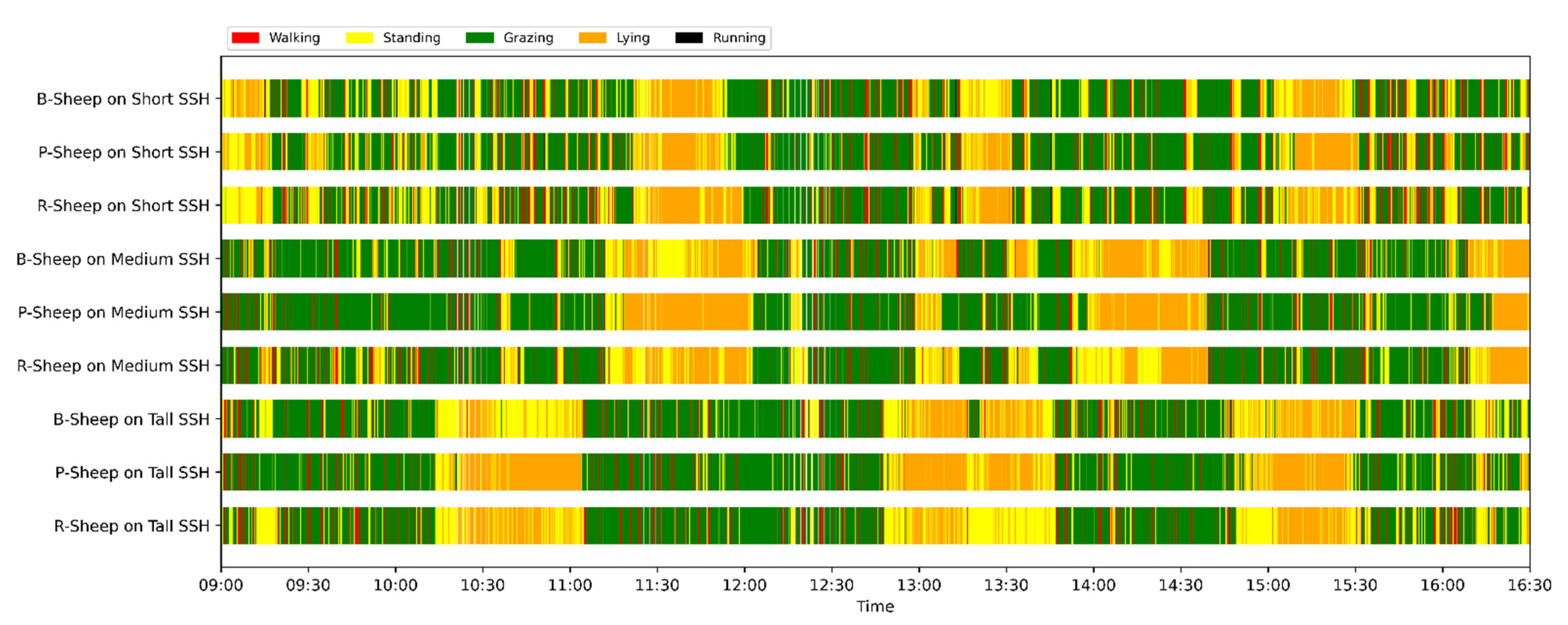Click the orange Lying legend swatch

(x=592, y=38)
